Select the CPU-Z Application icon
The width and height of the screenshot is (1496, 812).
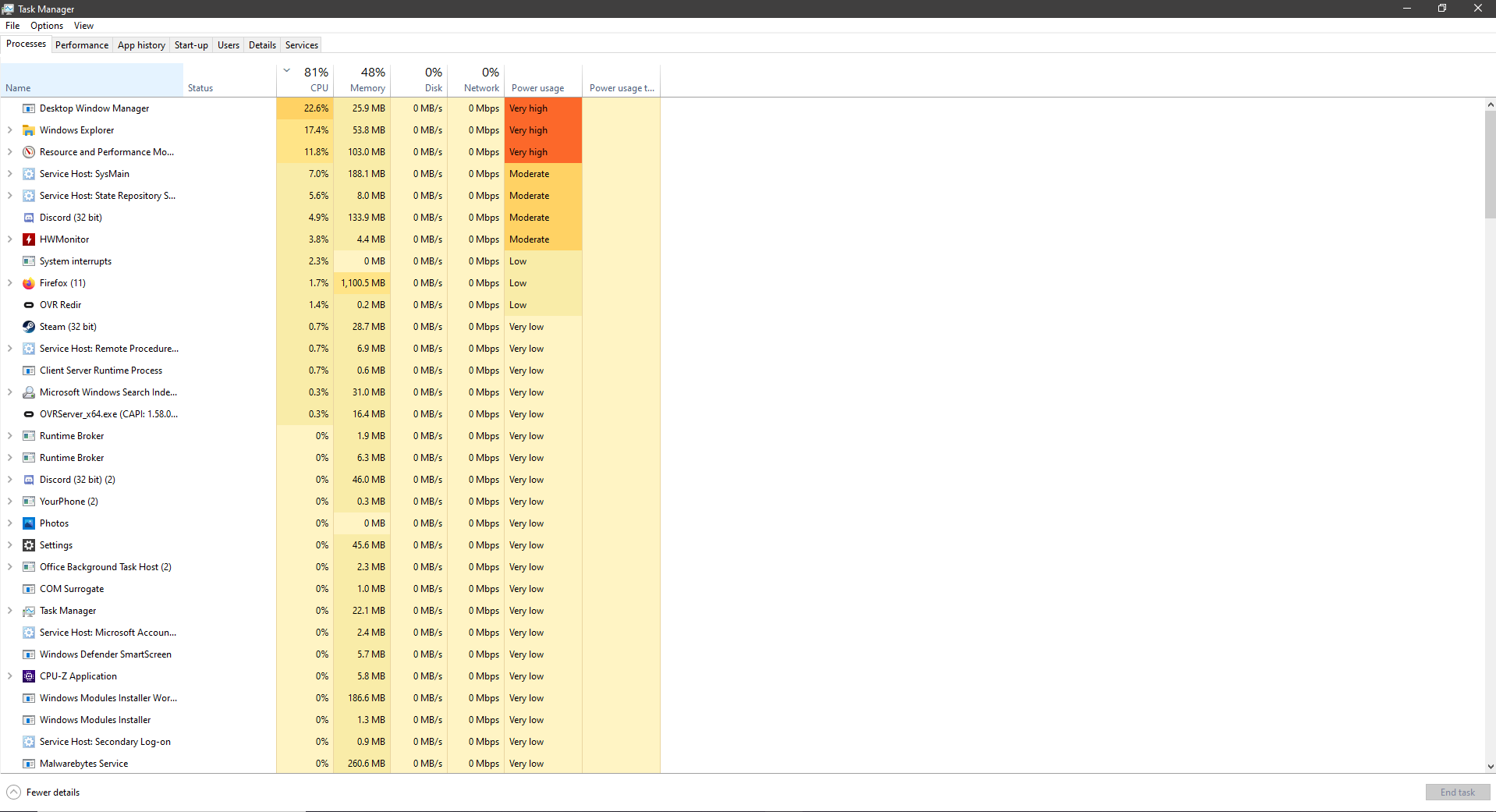tap(29, 676)
